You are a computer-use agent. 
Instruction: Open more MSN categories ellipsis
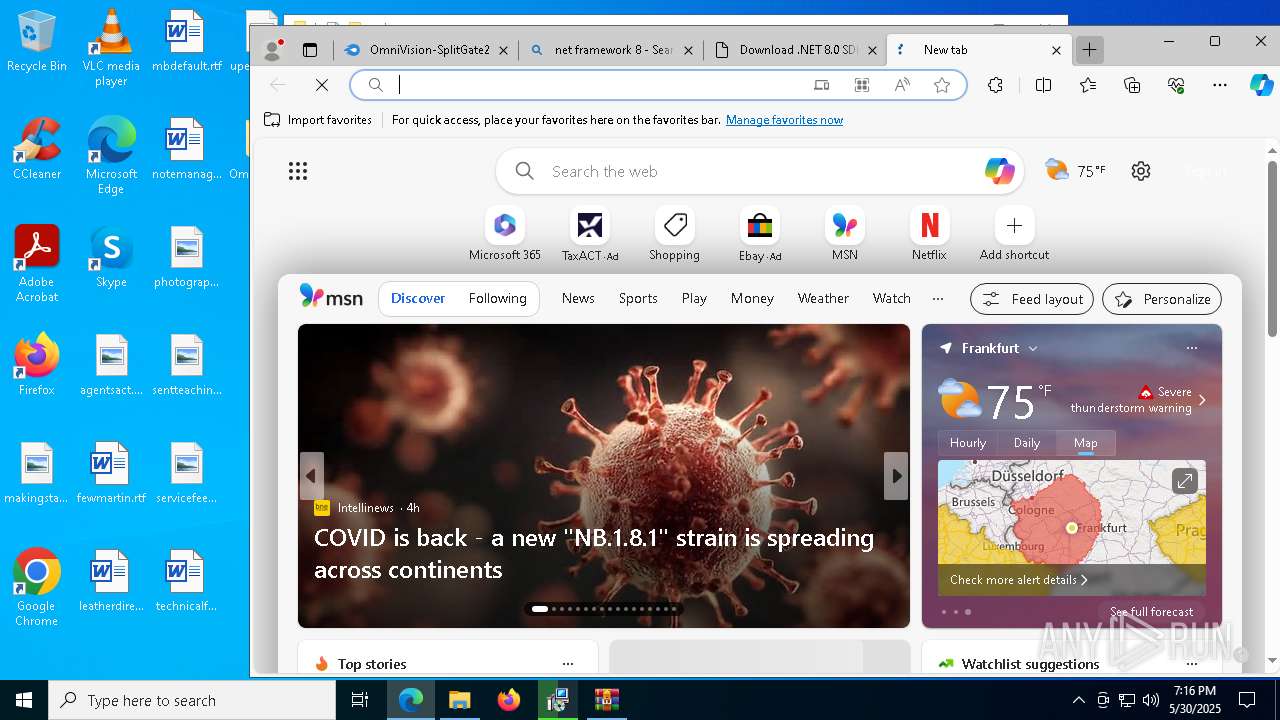coord(937,298)
